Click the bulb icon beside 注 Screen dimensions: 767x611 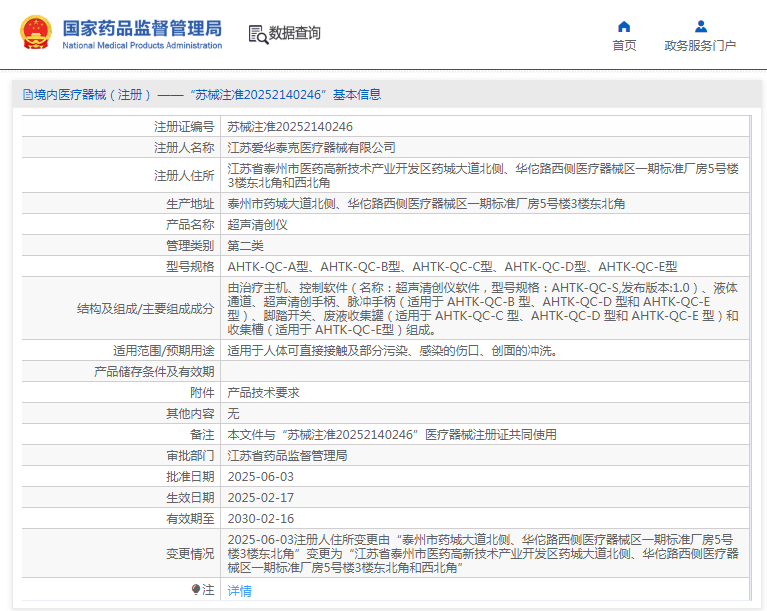[195, 590]
